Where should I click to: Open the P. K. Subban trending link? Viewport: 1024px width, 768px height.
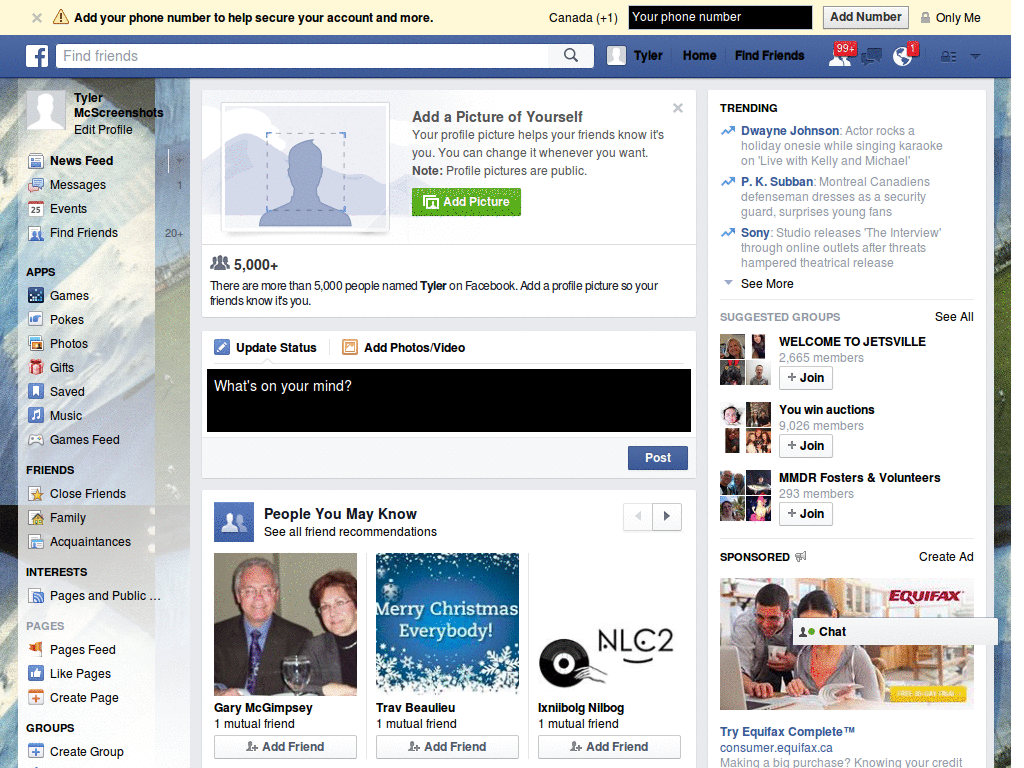776,182
